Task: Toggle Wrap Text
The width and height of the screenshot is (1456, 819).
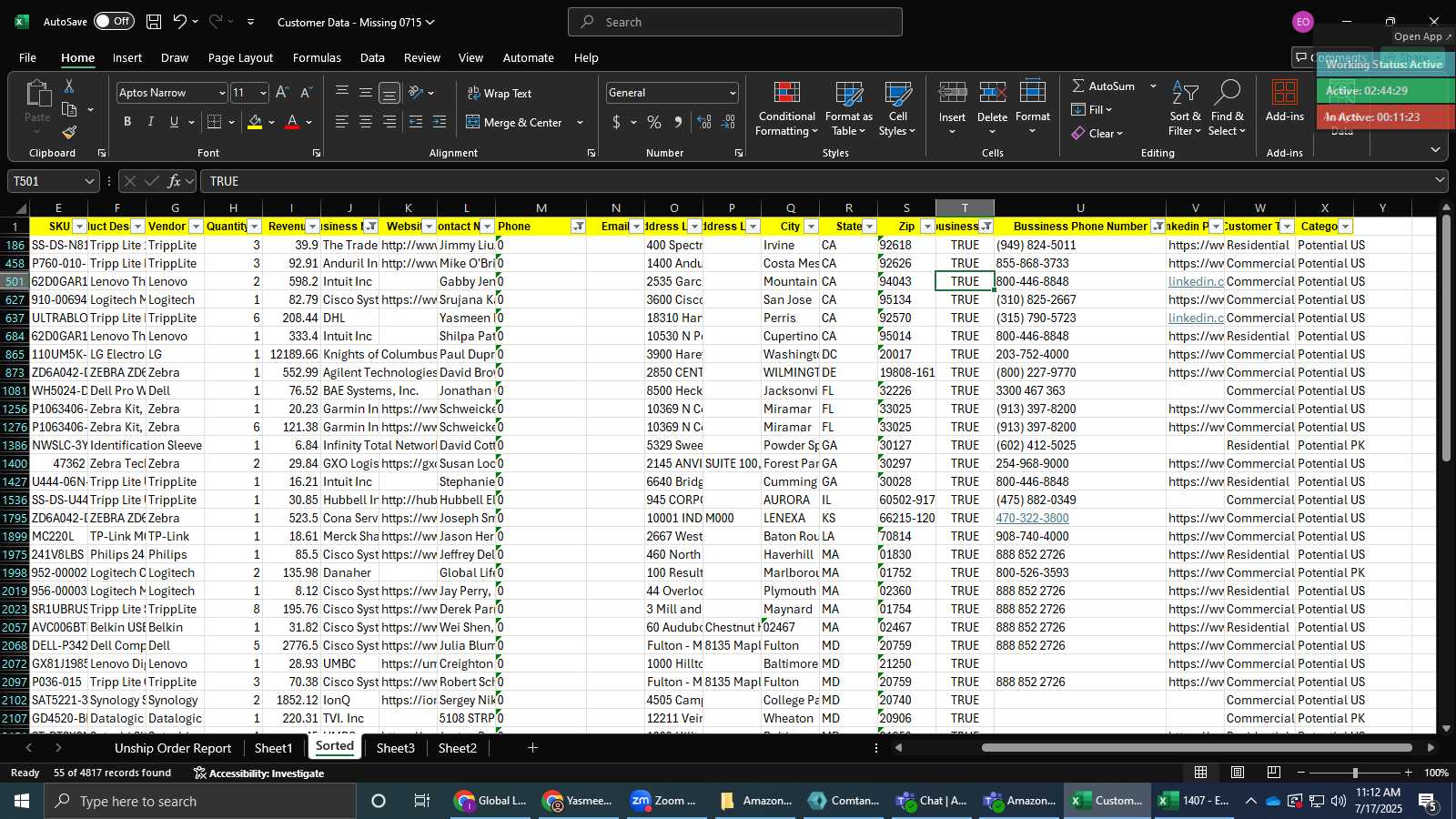Action: pos(500,93)
